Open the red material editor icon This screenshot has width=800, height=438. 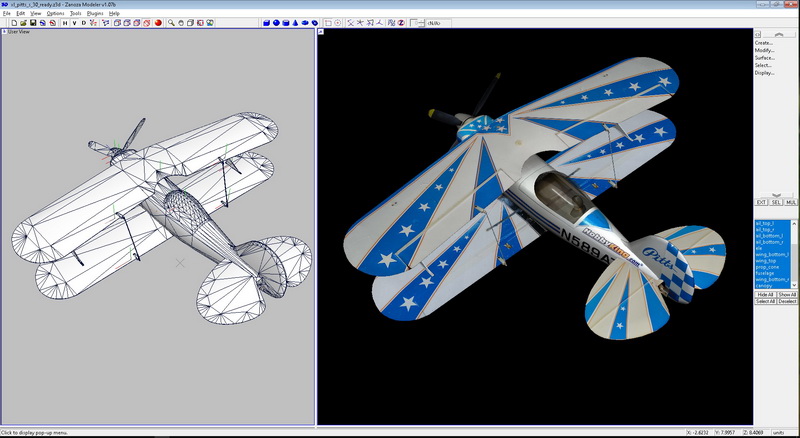click(200, 23)
